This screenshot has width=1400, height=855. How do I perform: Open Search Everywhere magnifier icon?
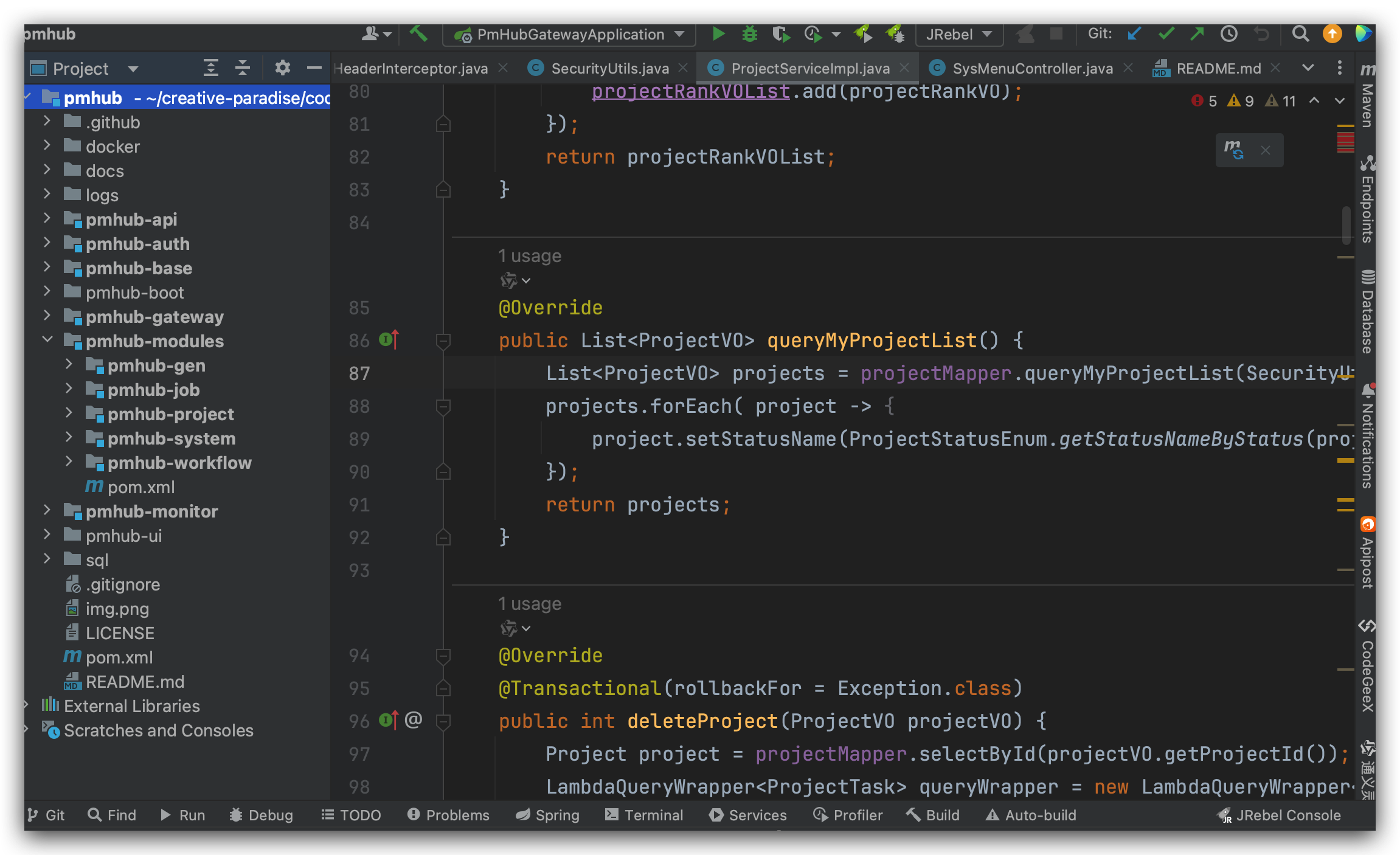pos(1300,34)
